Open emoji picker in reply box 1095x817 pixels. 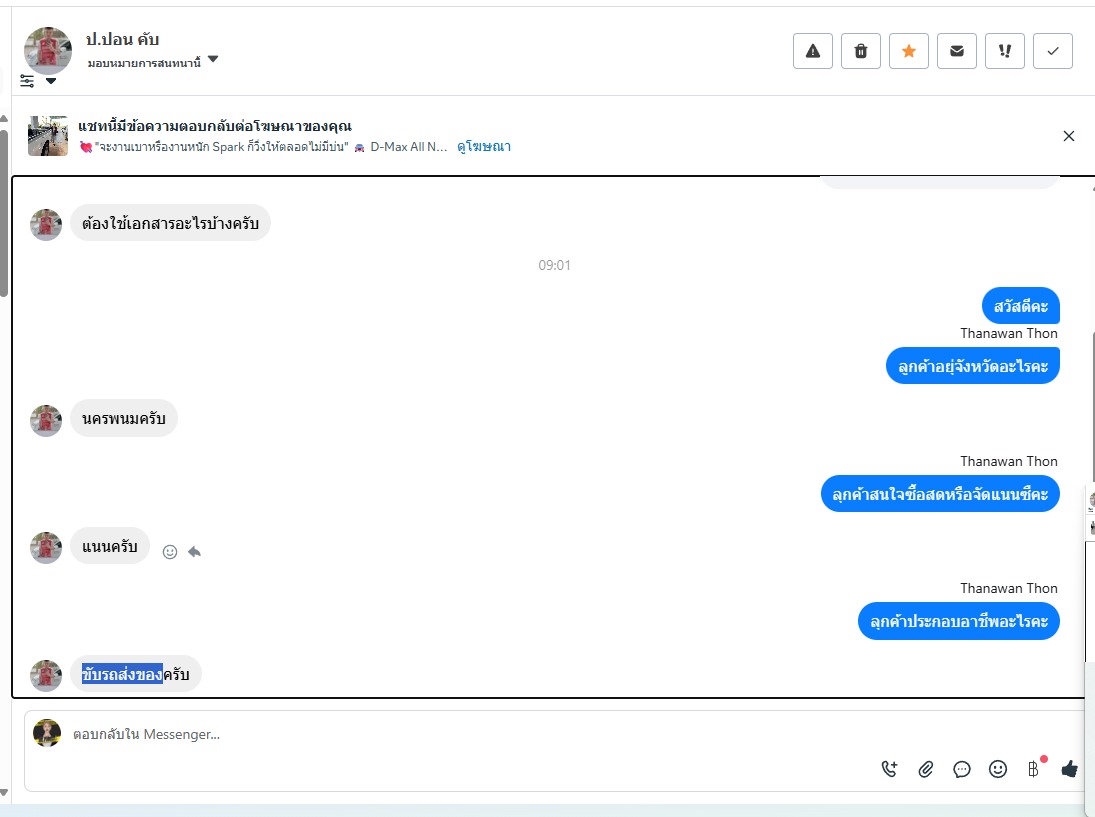tap(998, 770)
